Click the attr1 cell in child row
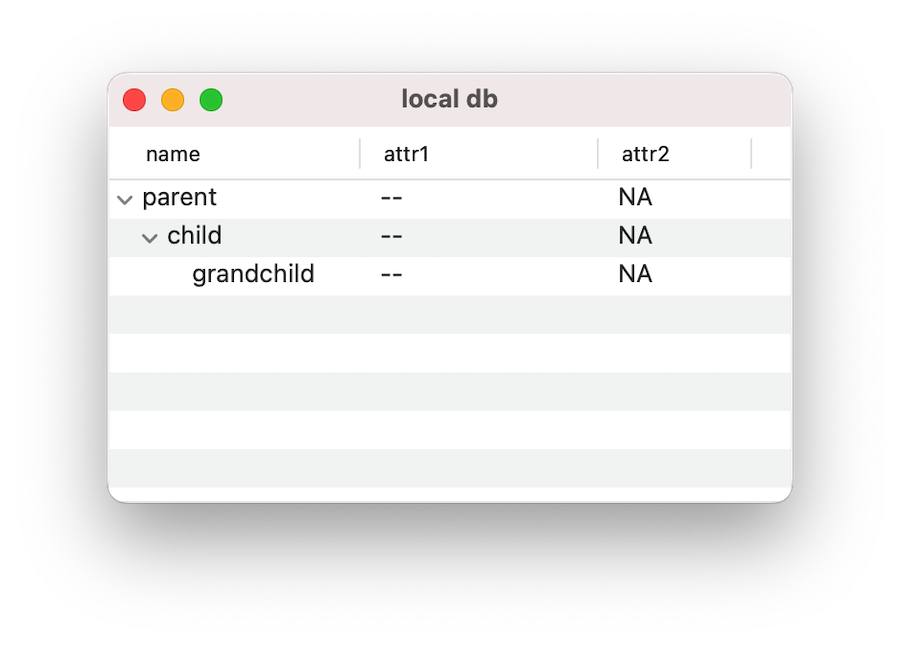Image resolution: width=900 pixels, height=645 pixels. 392,236
